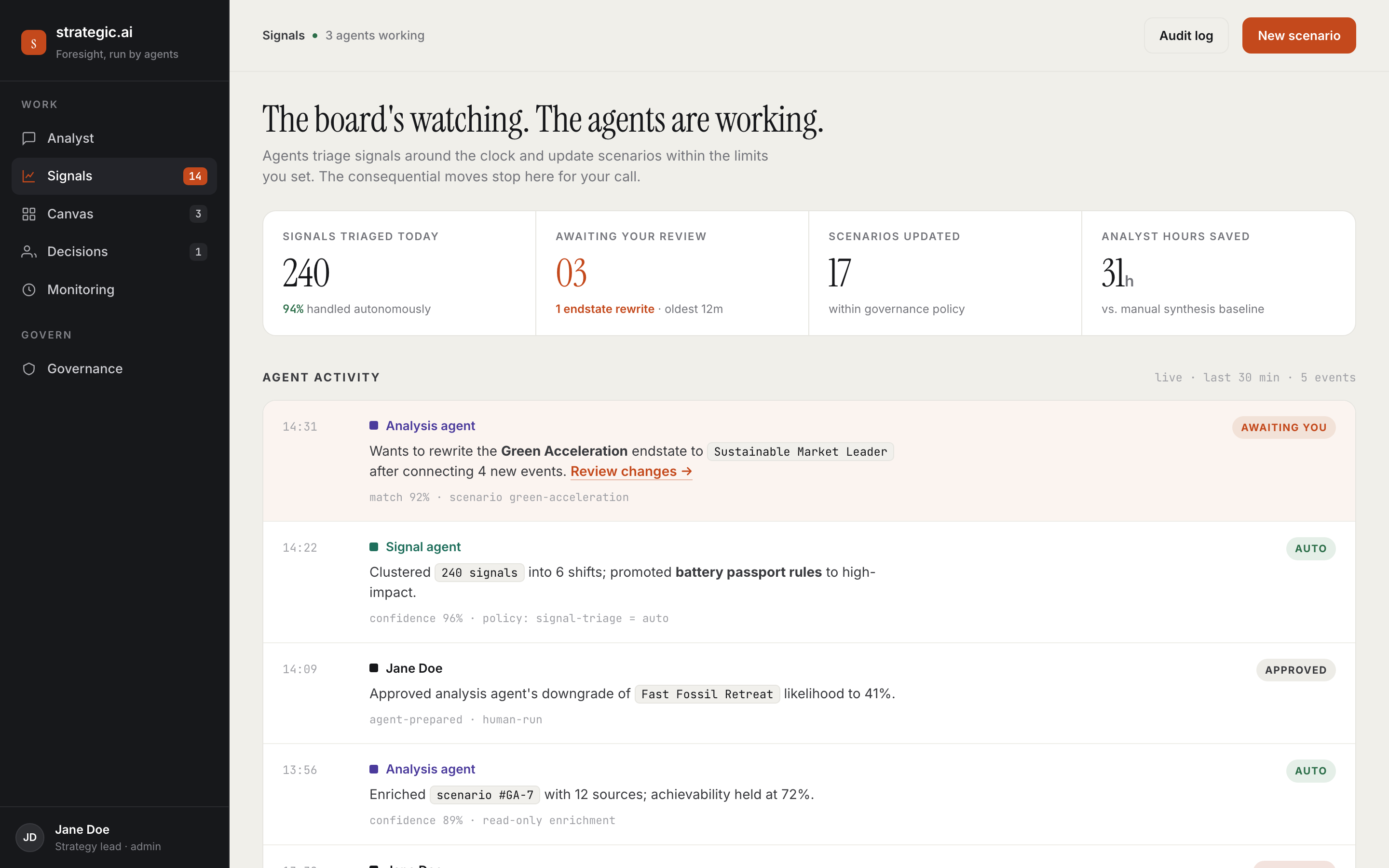This screenshot has height=868, width=1389.
Task: Click the JD user avatar
Action: pyautogui.click(x=30, y=837)
